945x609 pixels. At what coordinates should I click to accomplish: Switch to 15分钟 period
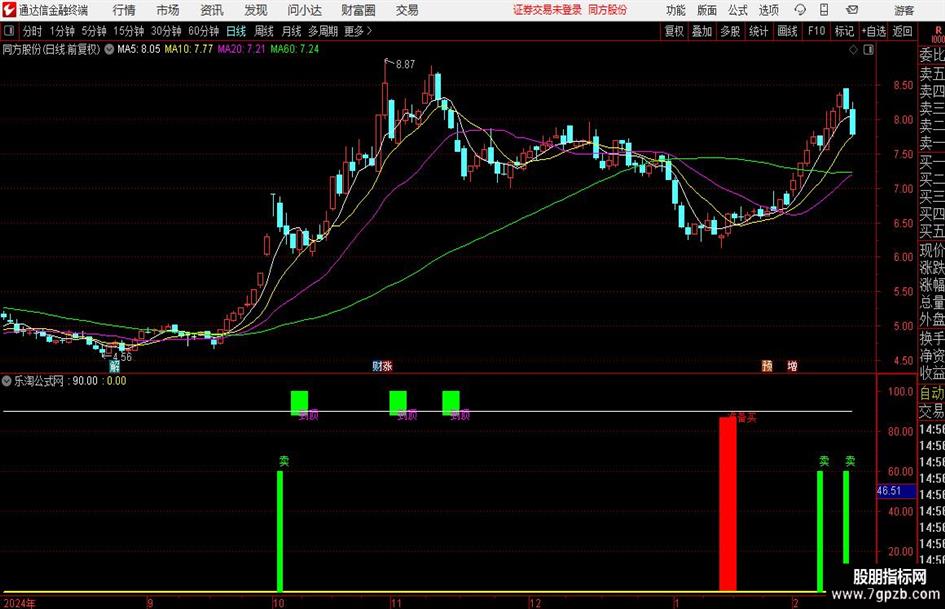click(128, 31)
